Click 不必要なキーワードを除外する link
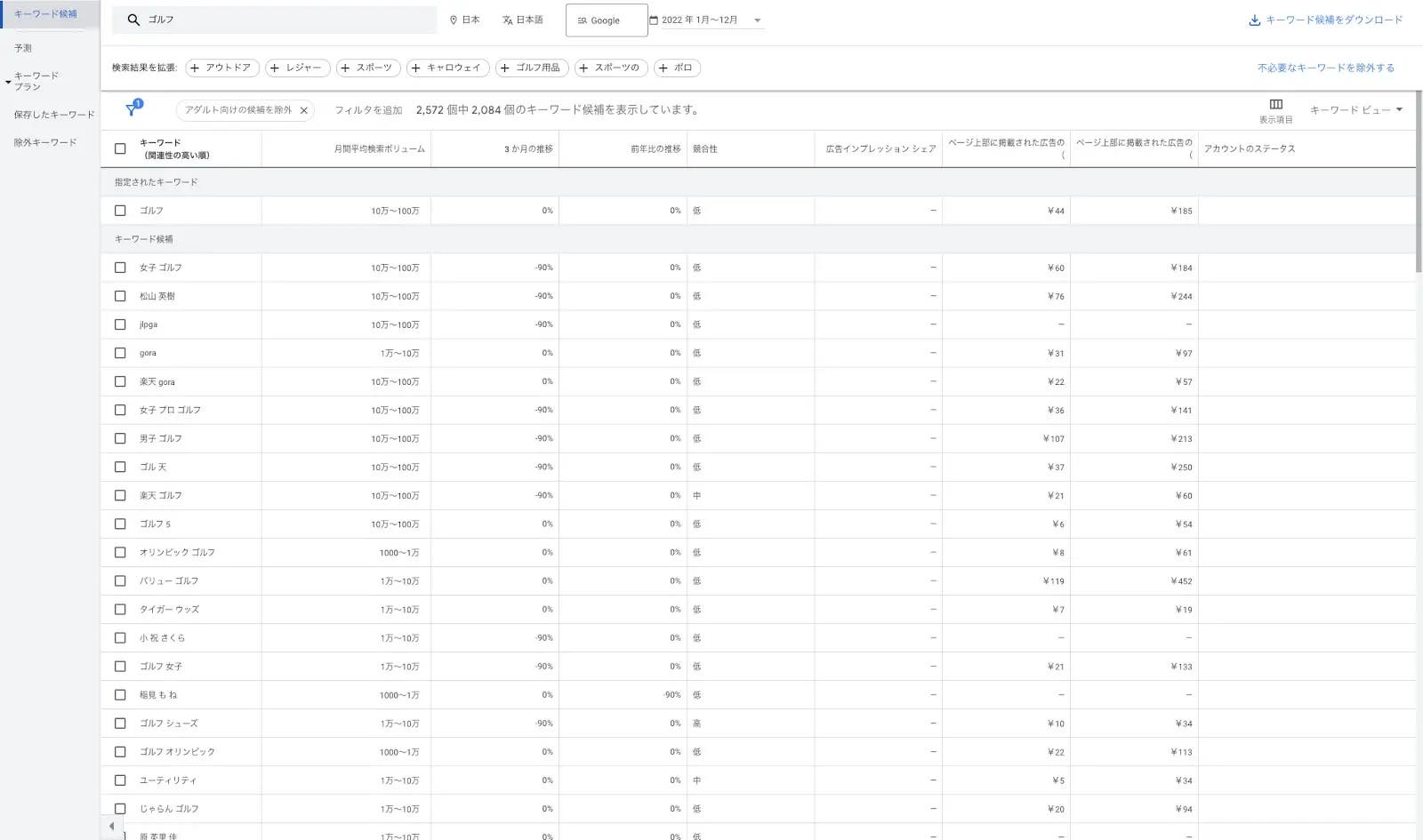Screen dimensions: 1423x840 pos(1325,68)
